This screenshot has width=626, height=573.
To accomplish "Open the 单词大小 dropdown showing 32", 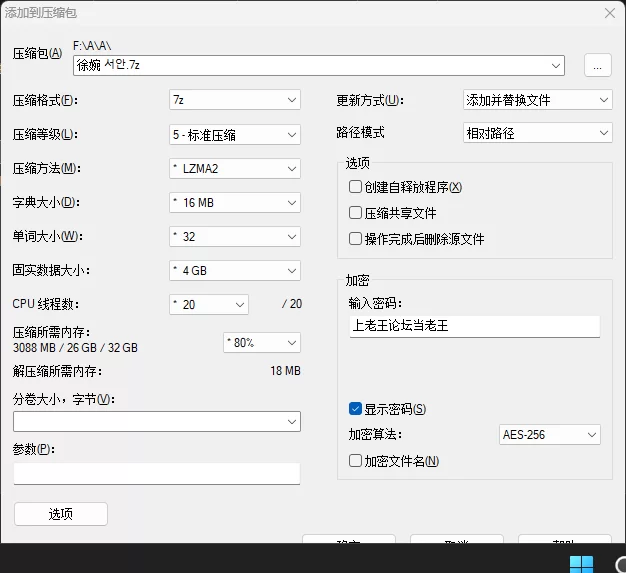I will pyautogui.click(x=235, y=237).
